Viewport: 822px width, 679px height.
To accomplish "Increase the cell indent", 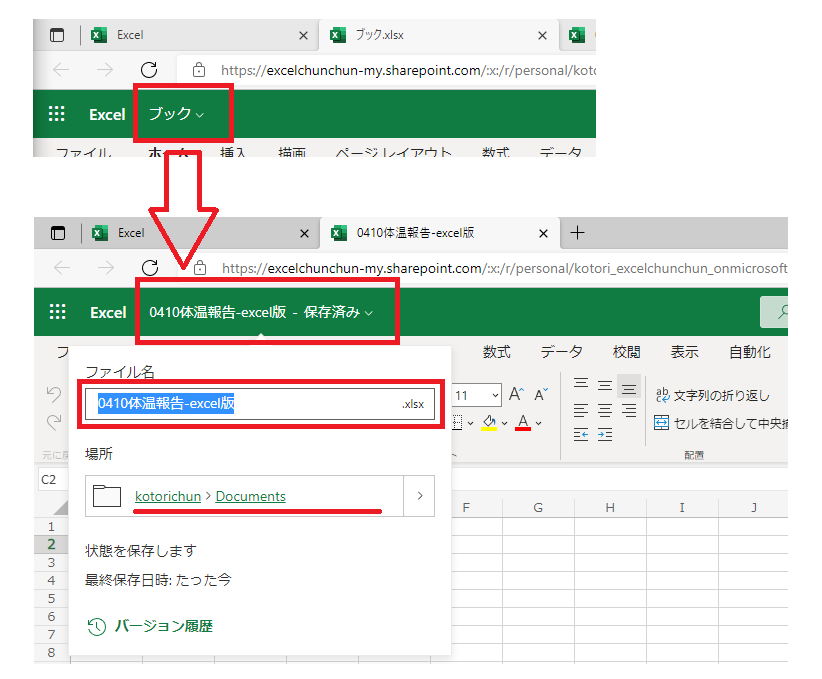I will [x=605, y=435].
